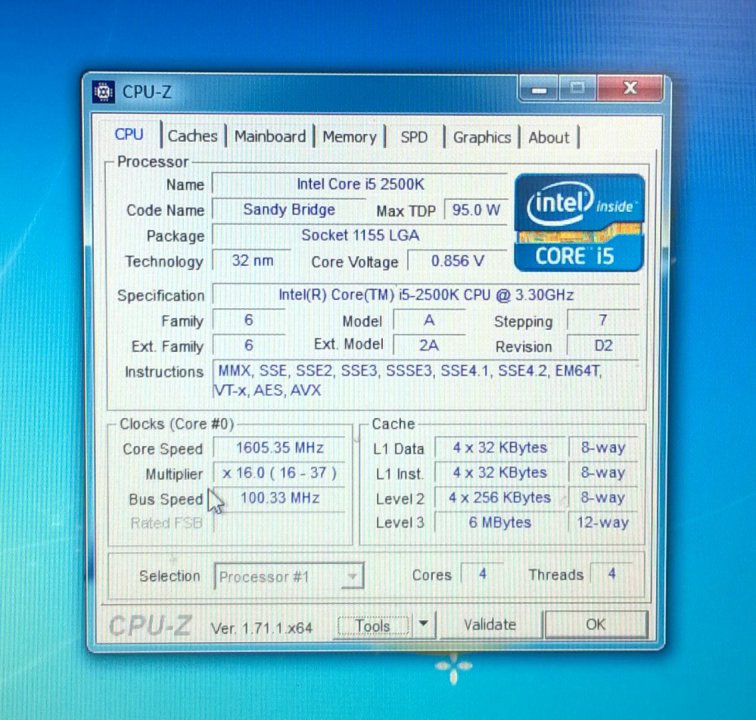
Task: Click the Name field 'Intel Core i5 2500K'
Action: coord(360,184)
